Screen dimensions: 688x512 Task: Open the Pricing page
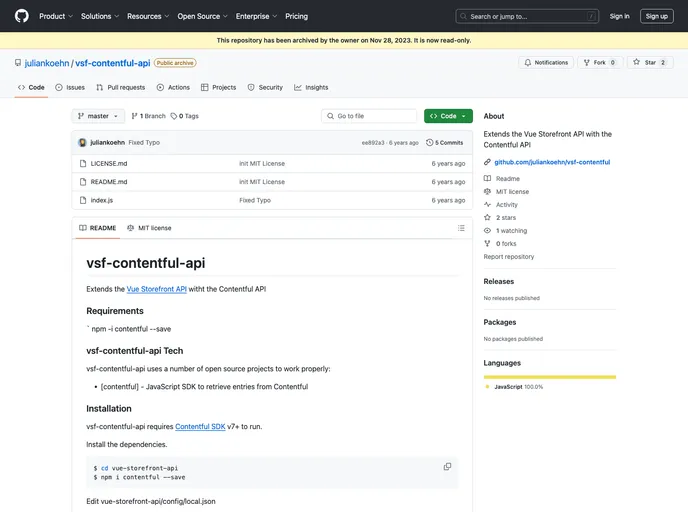coord(296,16)
